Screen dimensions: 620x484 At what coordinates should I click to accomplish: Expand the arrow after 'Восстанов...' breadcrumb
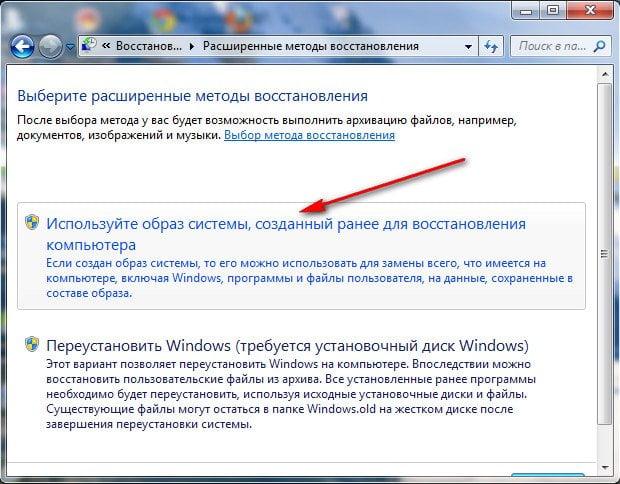point(194,46)
